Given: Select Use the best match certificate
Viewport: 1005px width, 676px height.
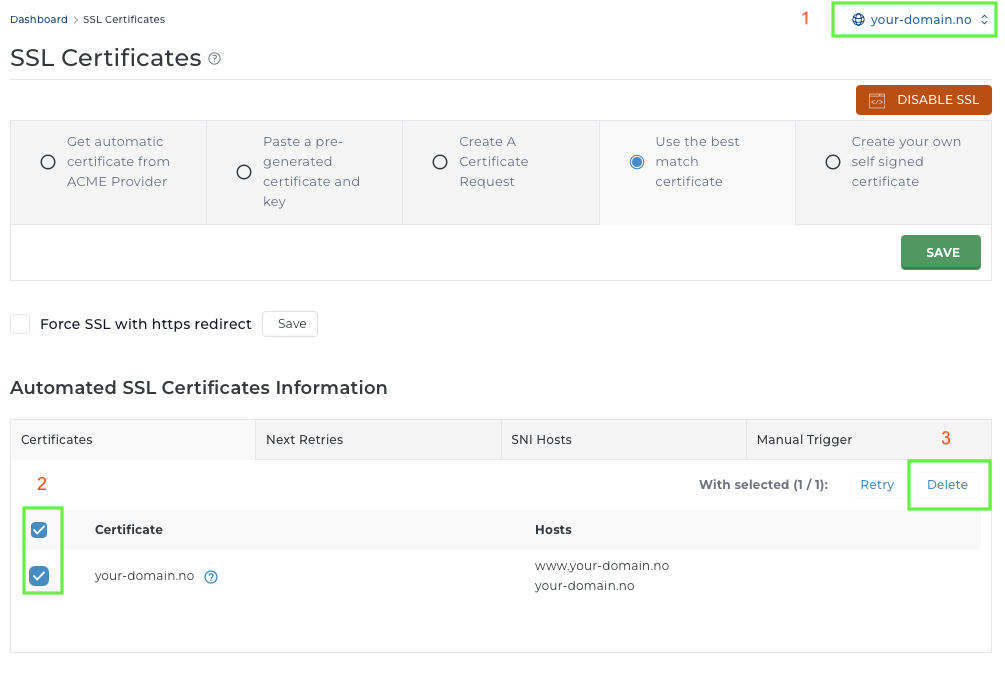Looking at the screenshot, I should coord(637,162).
